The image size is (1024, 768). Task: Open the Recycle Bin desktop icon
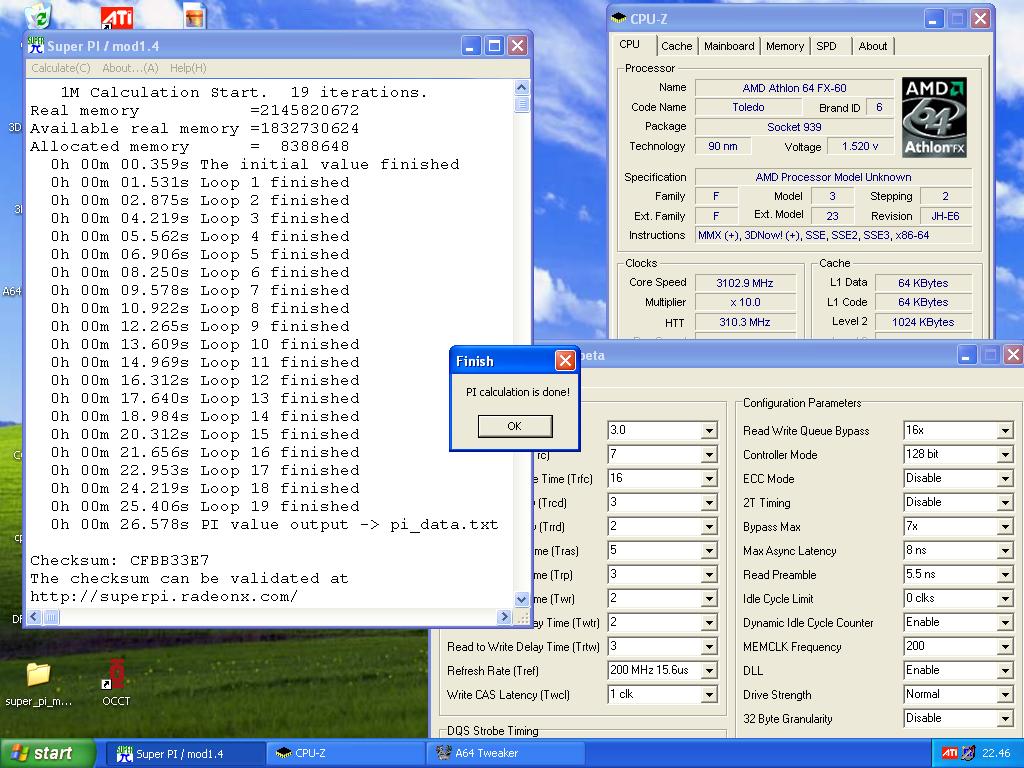39,16
